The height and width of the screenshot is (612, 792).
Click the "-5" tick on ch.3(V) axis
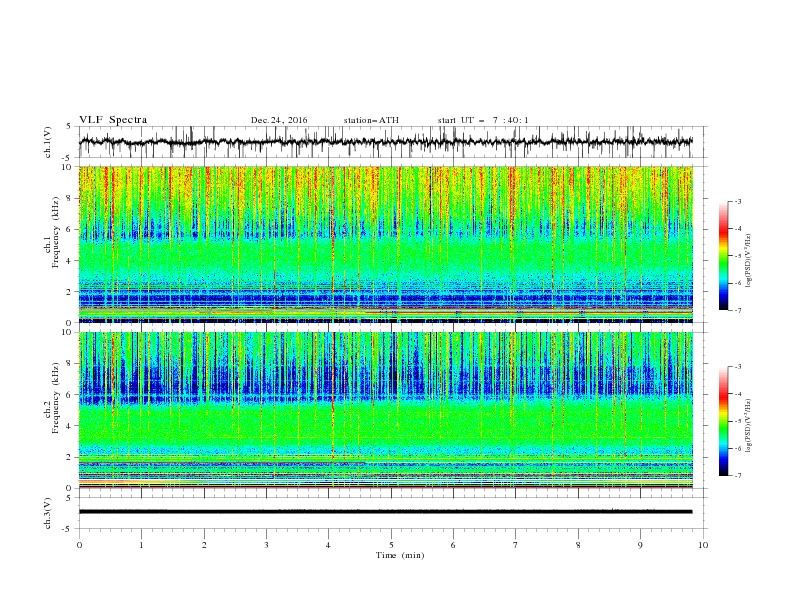(67, 529)
